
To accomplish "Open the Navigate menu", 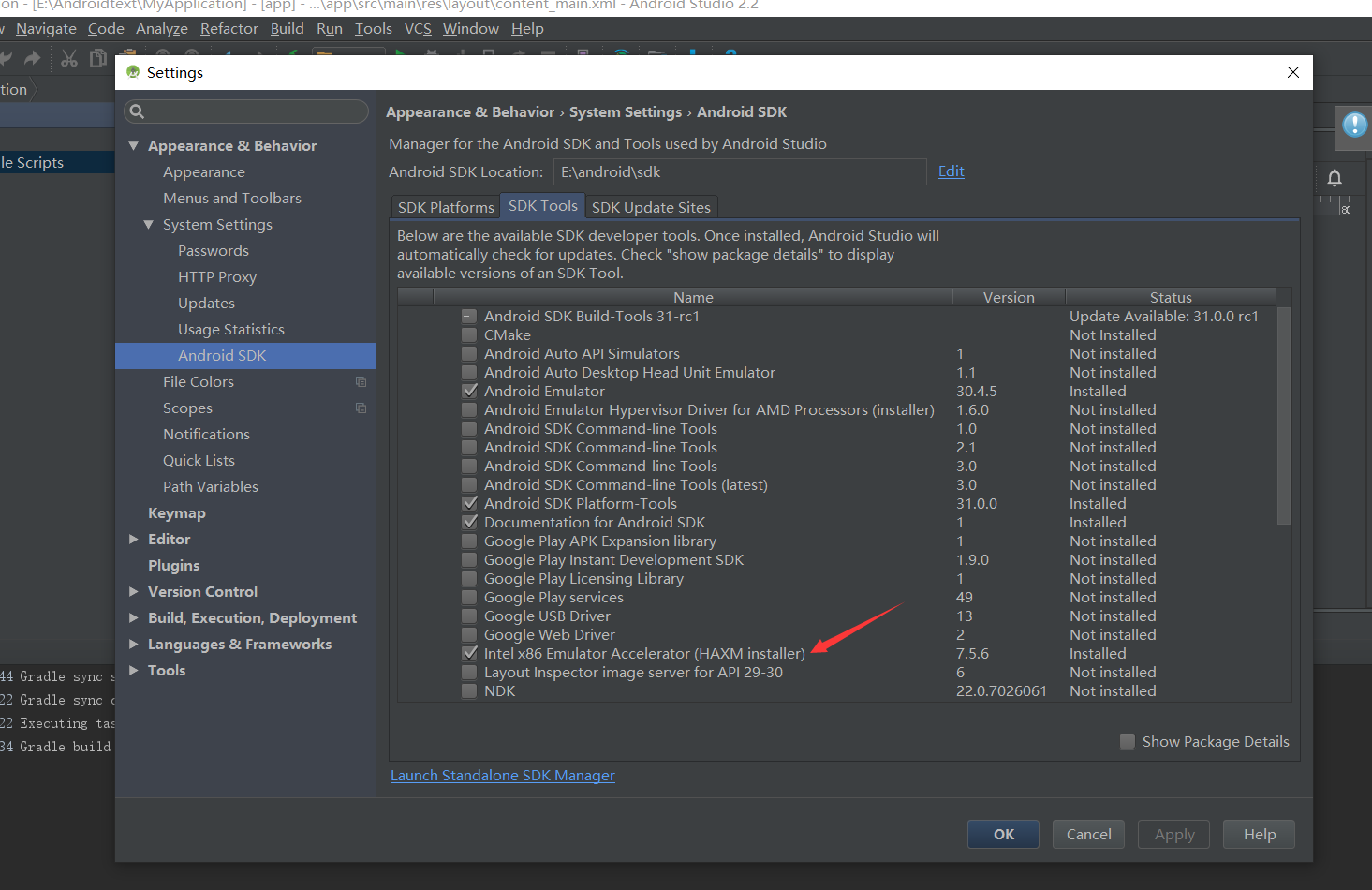I will [x=46, y=29].
